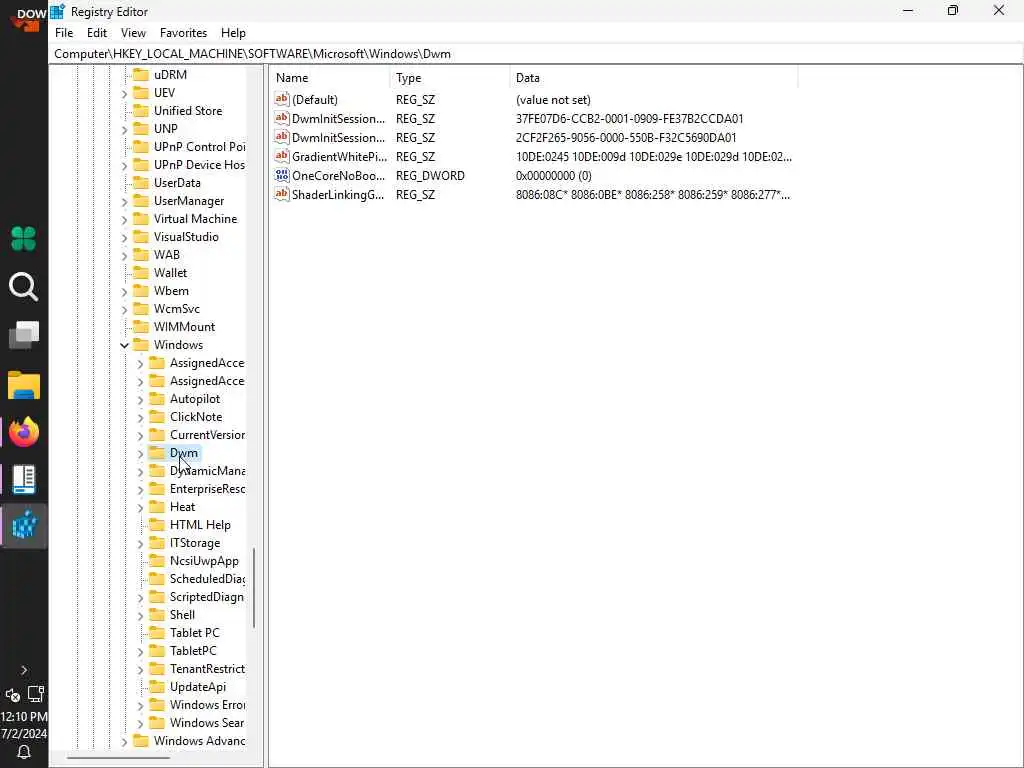1024x768 pixels.
Task: Expand the Wbem key
Action: pyautogui.click(x=124, y=291)
